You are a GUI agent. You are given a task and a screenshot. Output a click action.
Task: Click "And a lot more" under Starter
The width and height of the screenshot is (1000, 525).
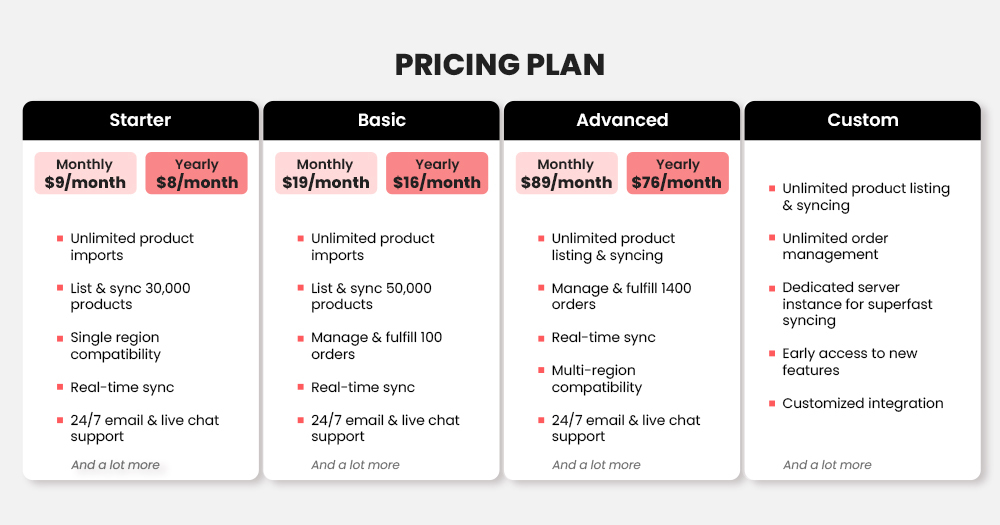(115, 465)
